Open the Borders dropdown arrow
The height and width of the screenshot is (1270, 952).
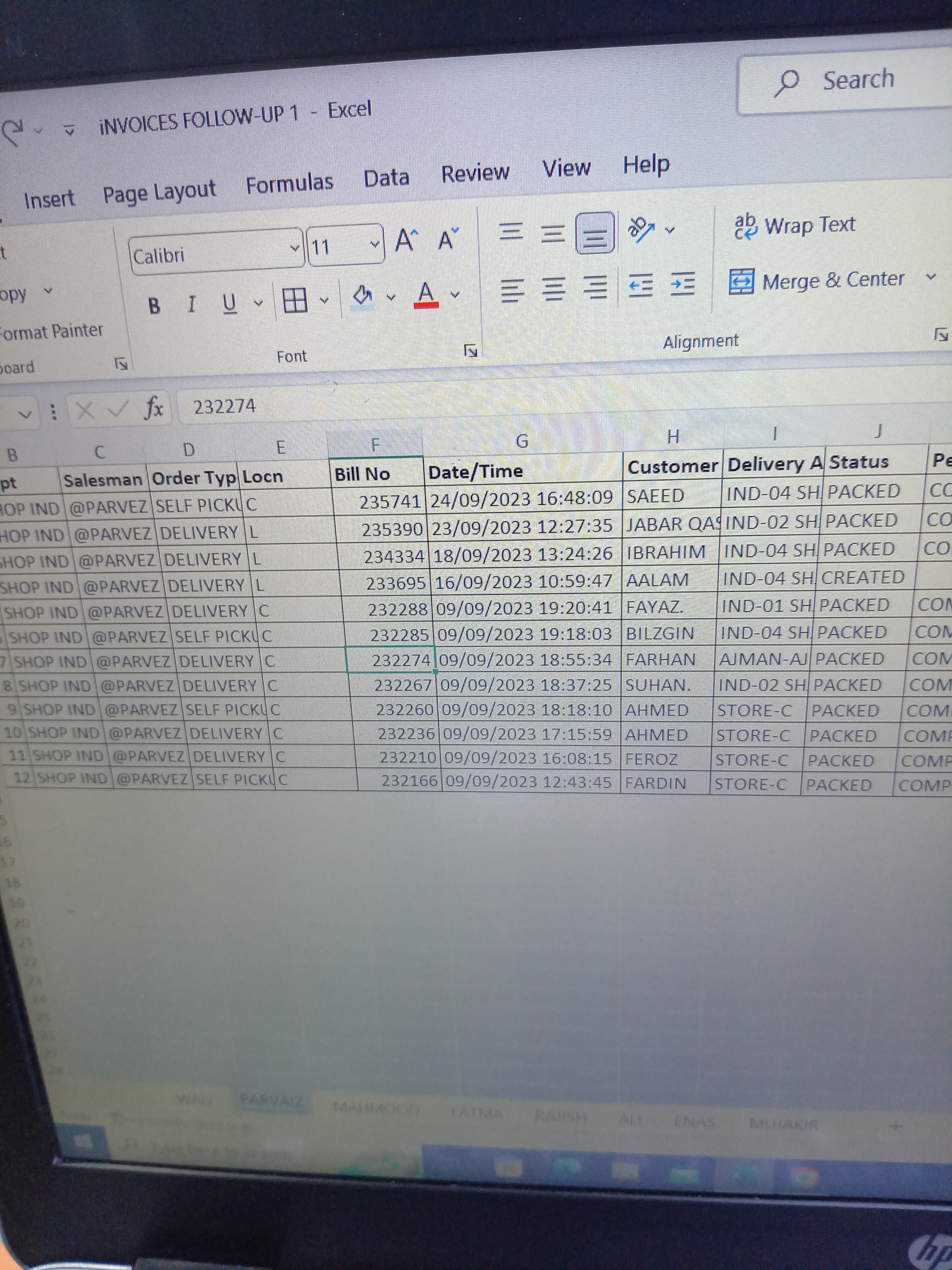click(x=324, y=300)
